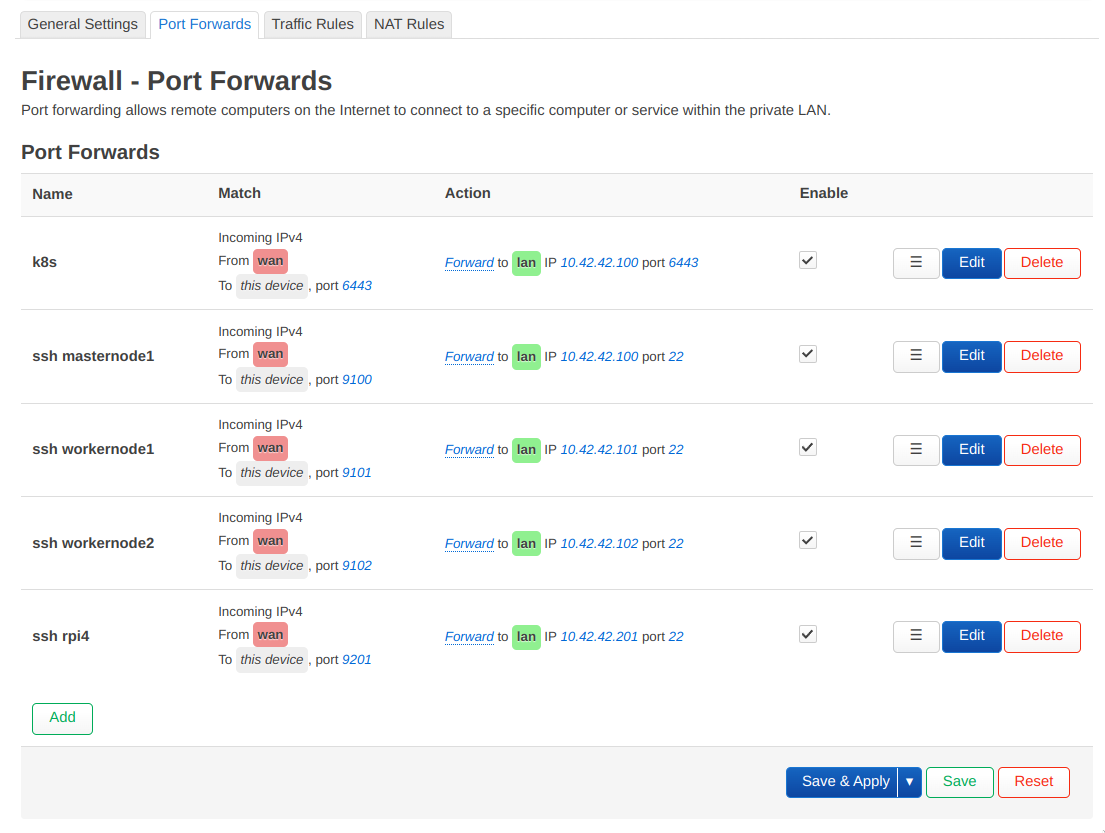Viewport: 1105px width, 833px height.
Task: Click the wan zone badge for ssh rpi4
Action: (x=270, y=635)
